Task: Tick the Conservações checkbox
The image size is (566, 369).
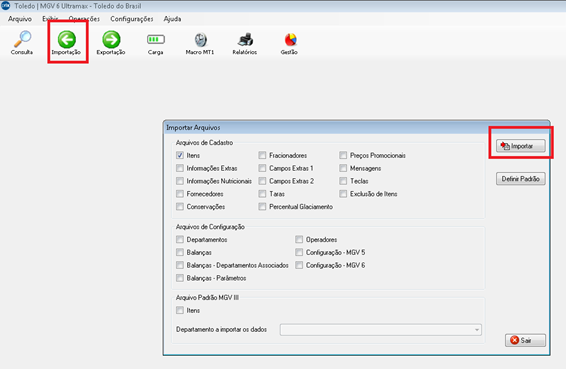Action: [180, 207]
